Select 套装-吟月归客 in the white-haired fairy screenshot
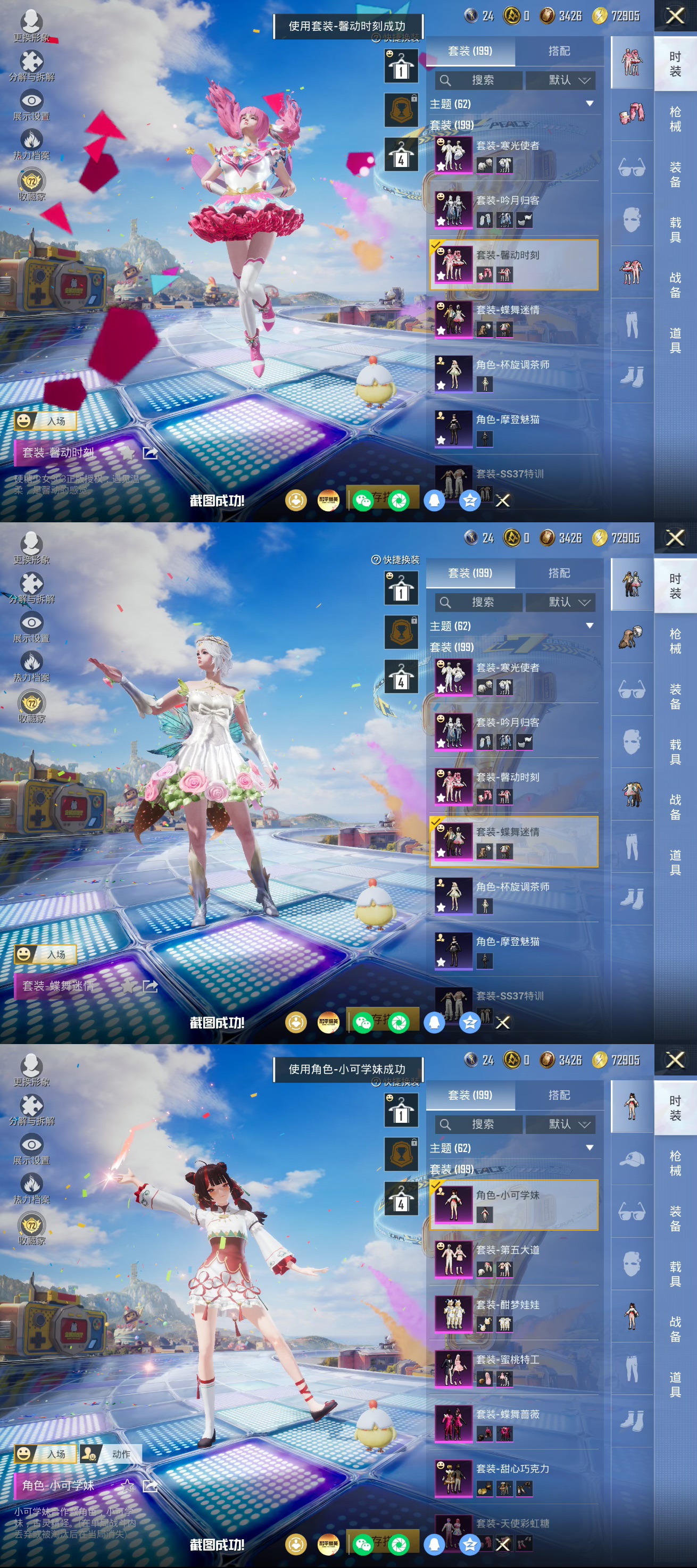The image size is (697, 1568). pos(514,732)
